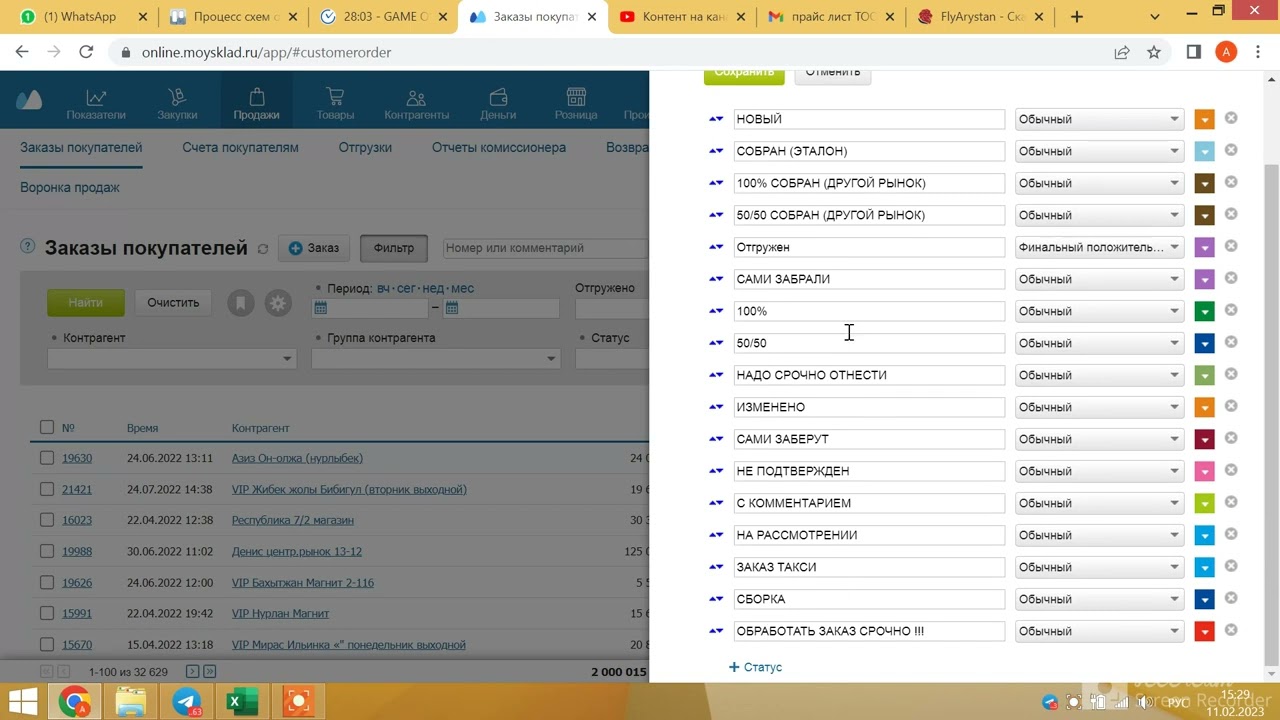Toggle select-all checkbox in table header
This screenshot has width=1280, height=720.
click(47, 427)
